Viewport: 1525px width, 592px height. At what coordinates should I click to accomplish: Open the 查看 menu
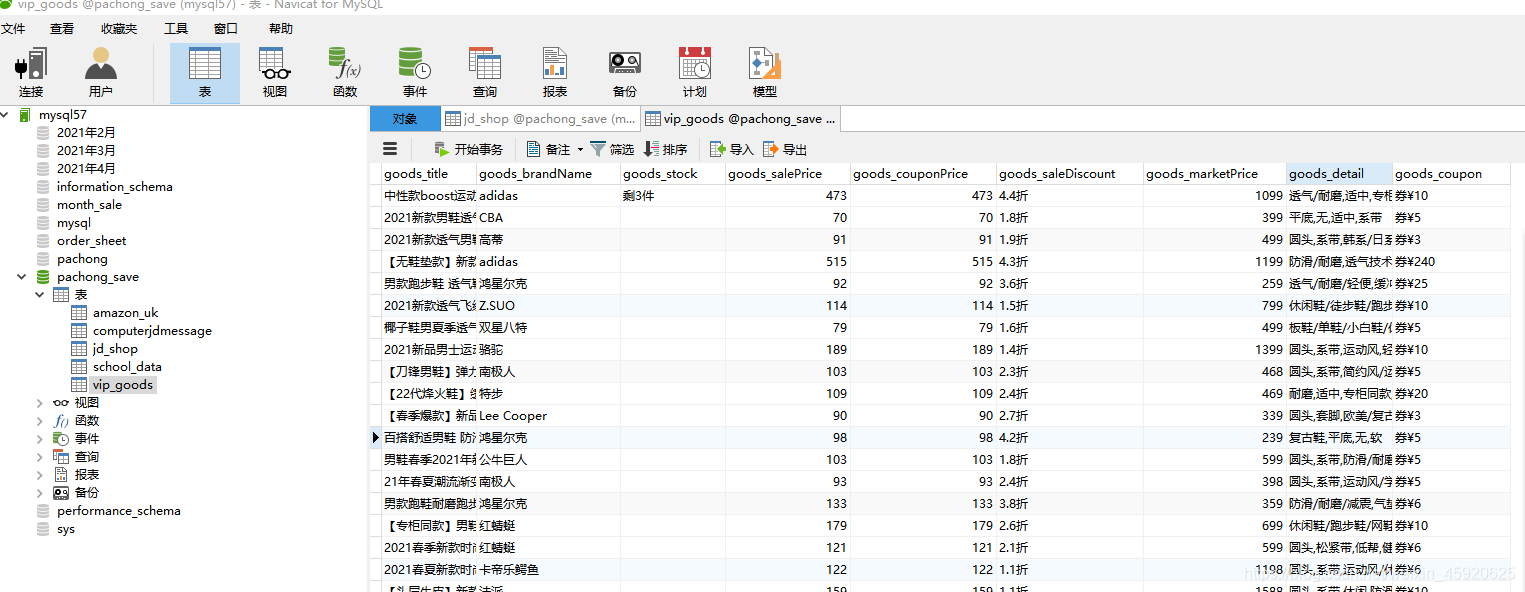(62, 29)
